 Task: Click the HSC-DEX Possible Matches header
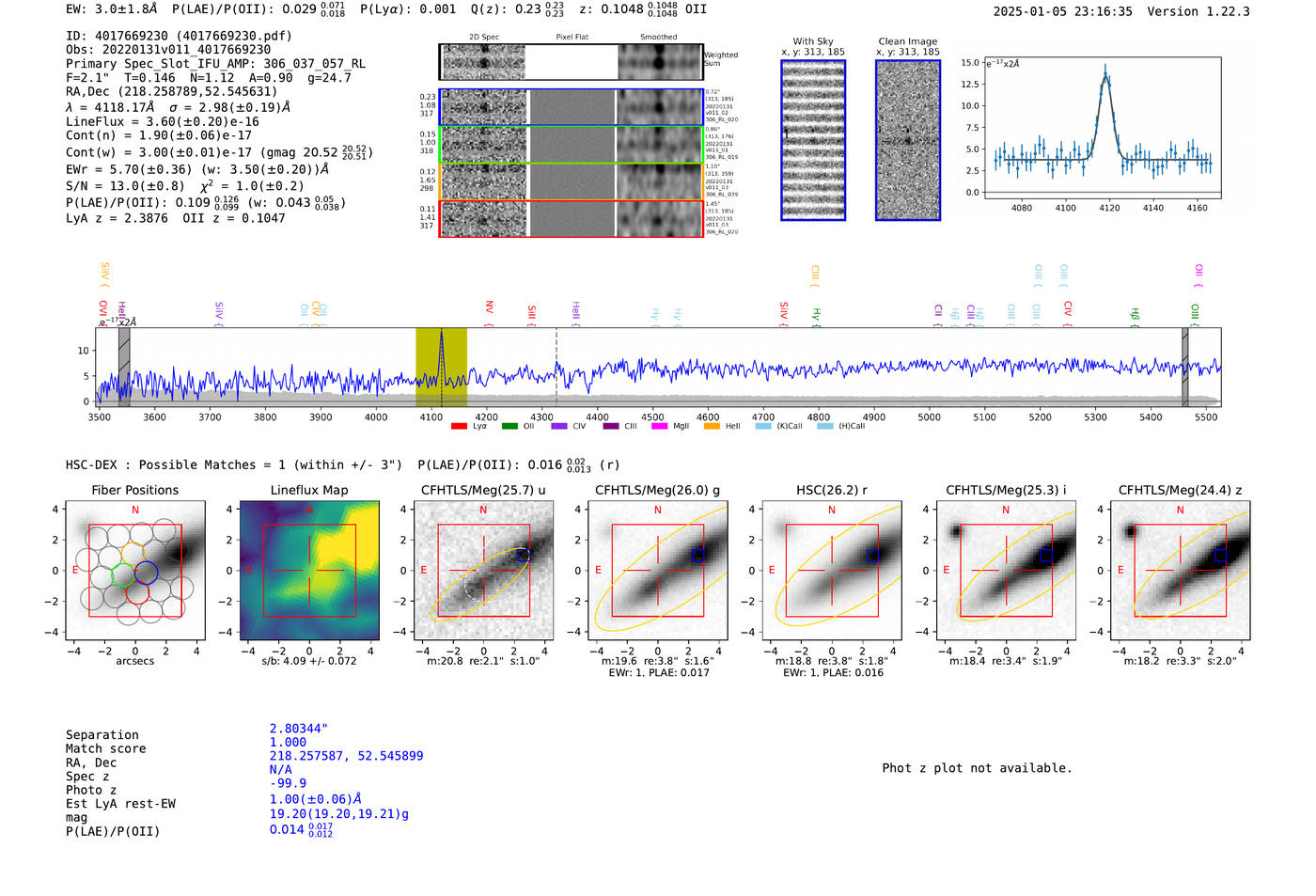234,464
